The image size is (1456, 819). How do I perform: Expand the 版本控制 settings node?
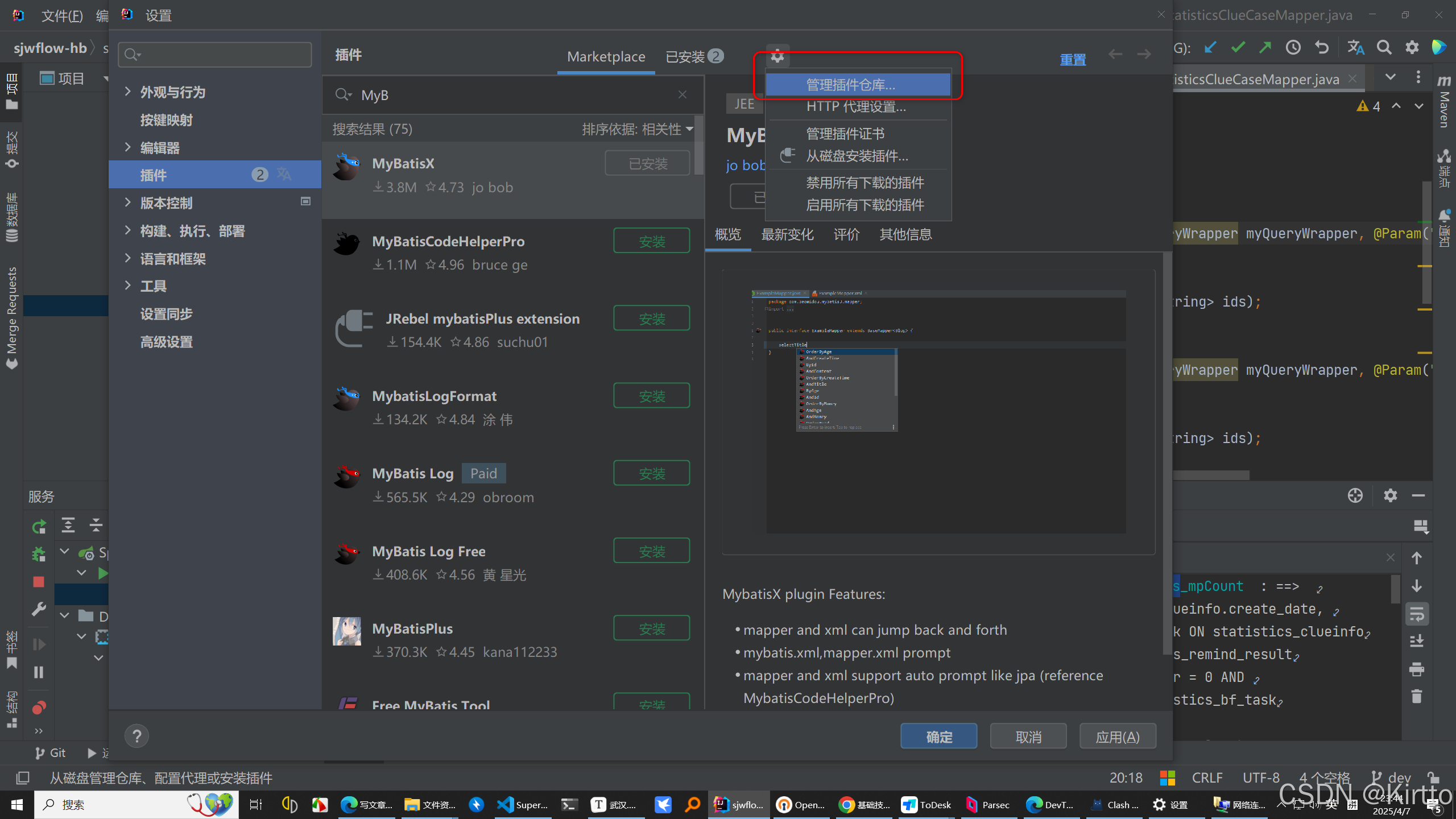(128, 202)
